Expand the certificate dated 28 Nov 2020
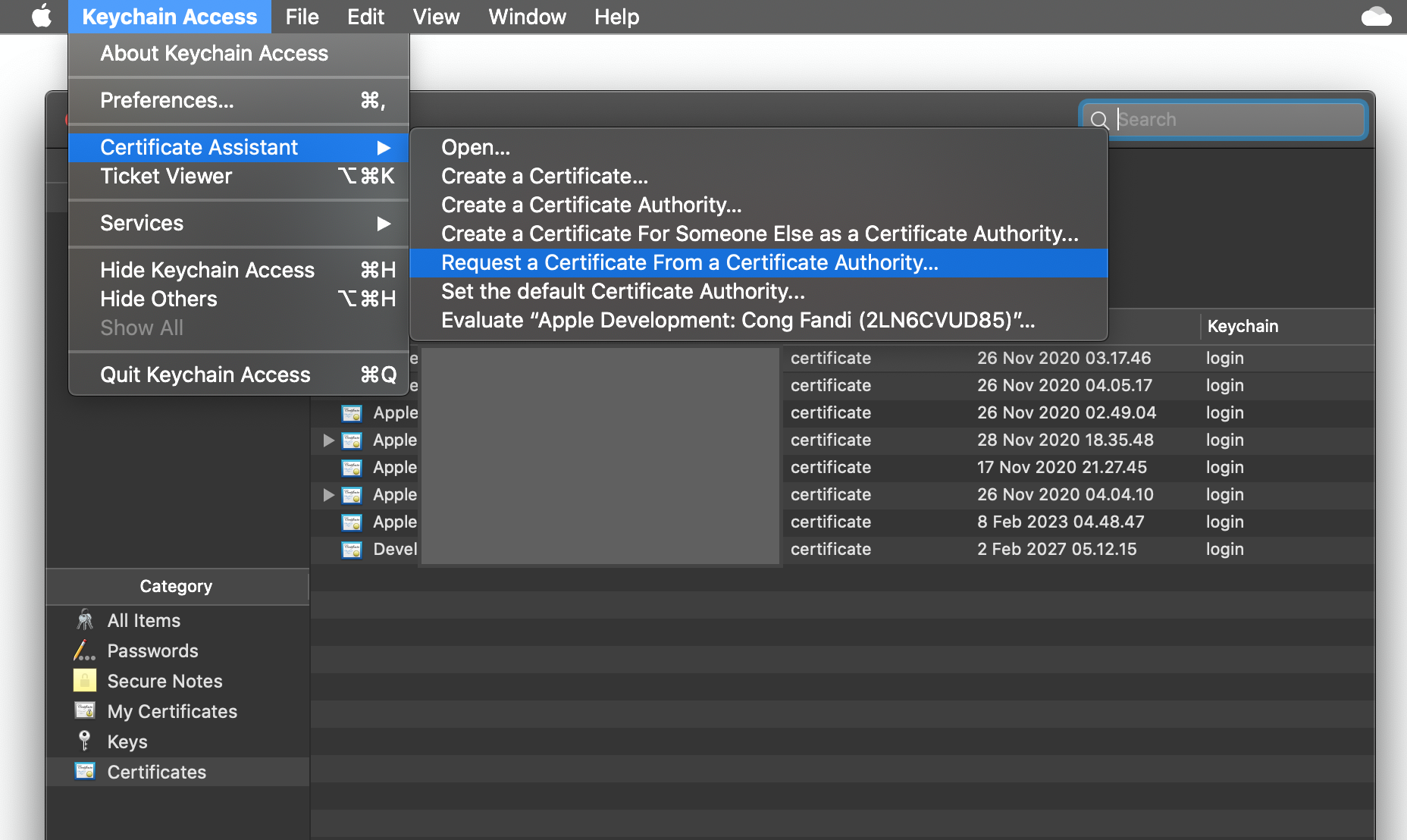This screenshot has width=1407, height=840. coord(328,440)
